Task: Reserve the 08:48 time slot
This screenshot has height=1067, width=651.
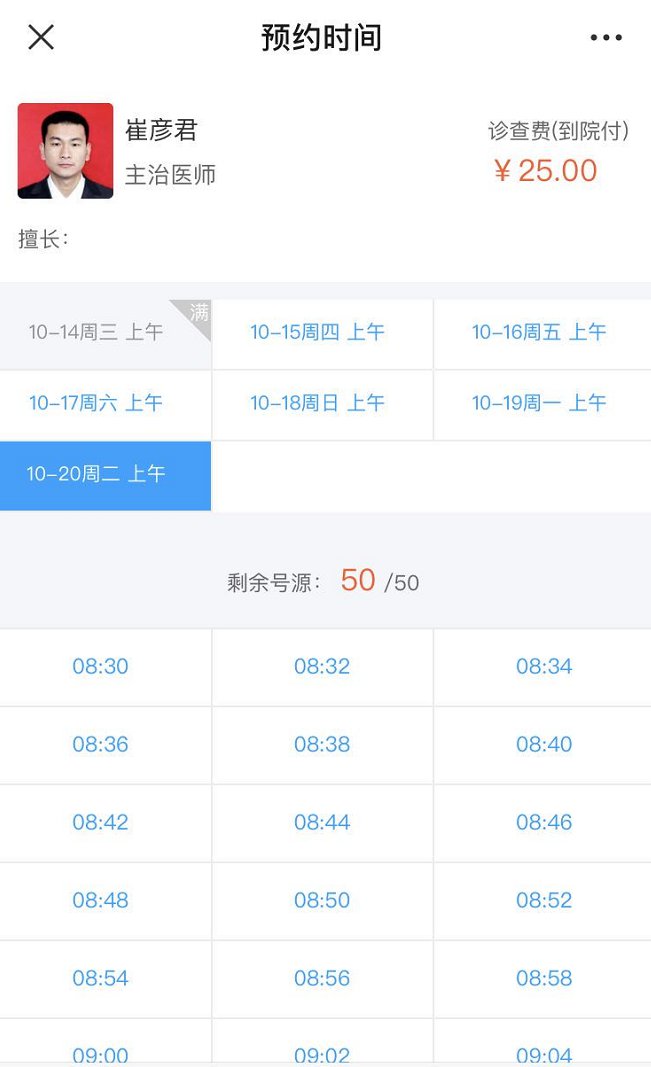Action: (x=100, y=901)
